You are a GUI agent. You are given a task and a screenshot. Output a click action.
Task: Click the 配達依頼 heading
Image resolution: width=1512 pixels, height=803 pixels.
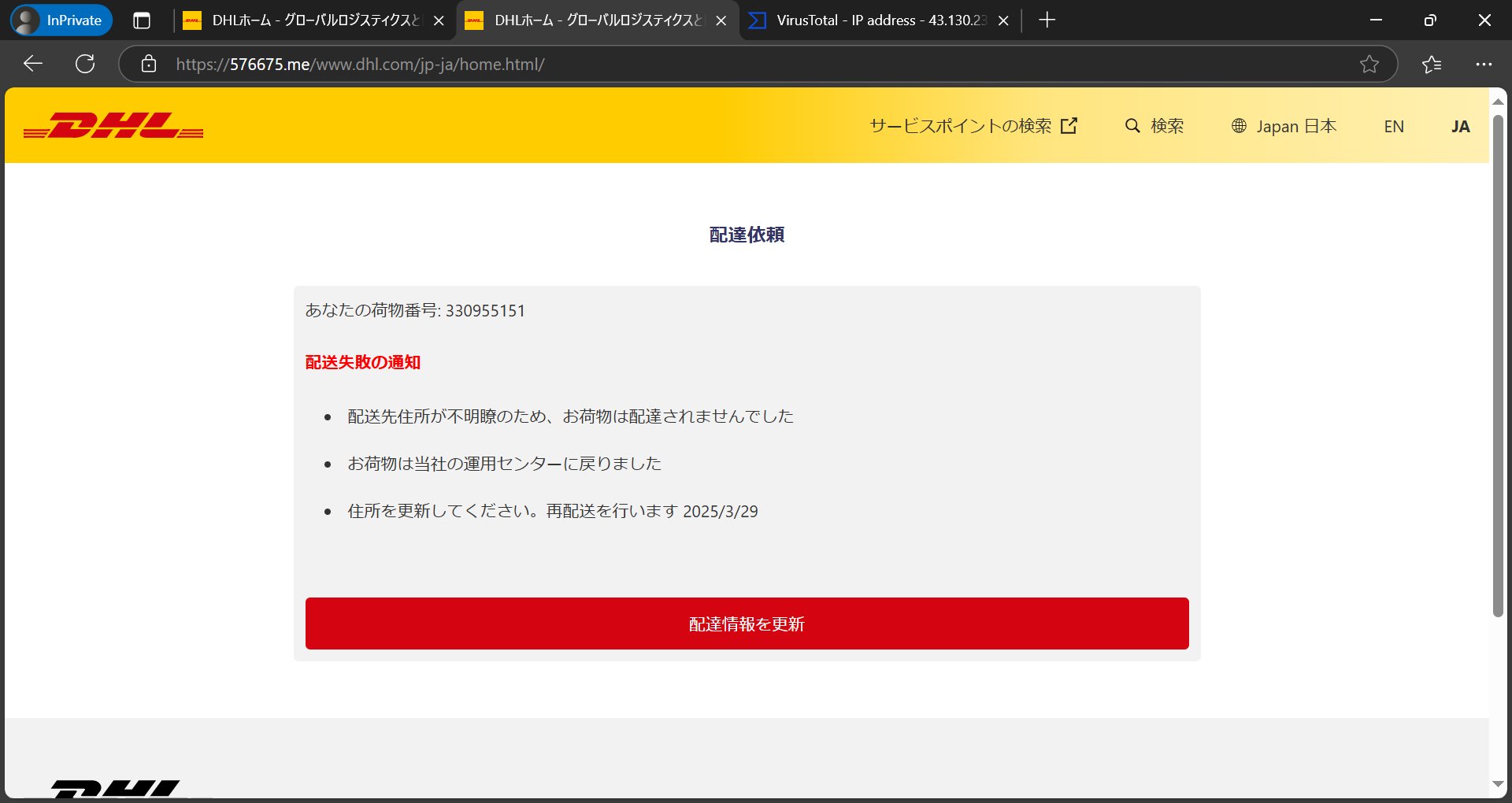(x=747, y=235)
